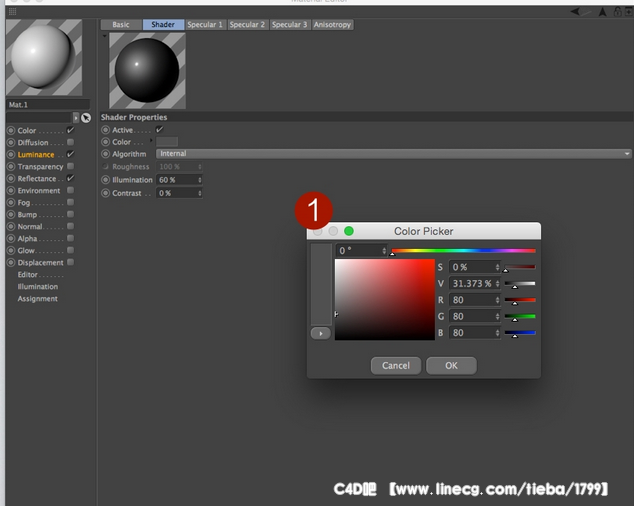Click the search field arrow button in material panel
Screen dimensions: 634x506
tap(76, 118)
